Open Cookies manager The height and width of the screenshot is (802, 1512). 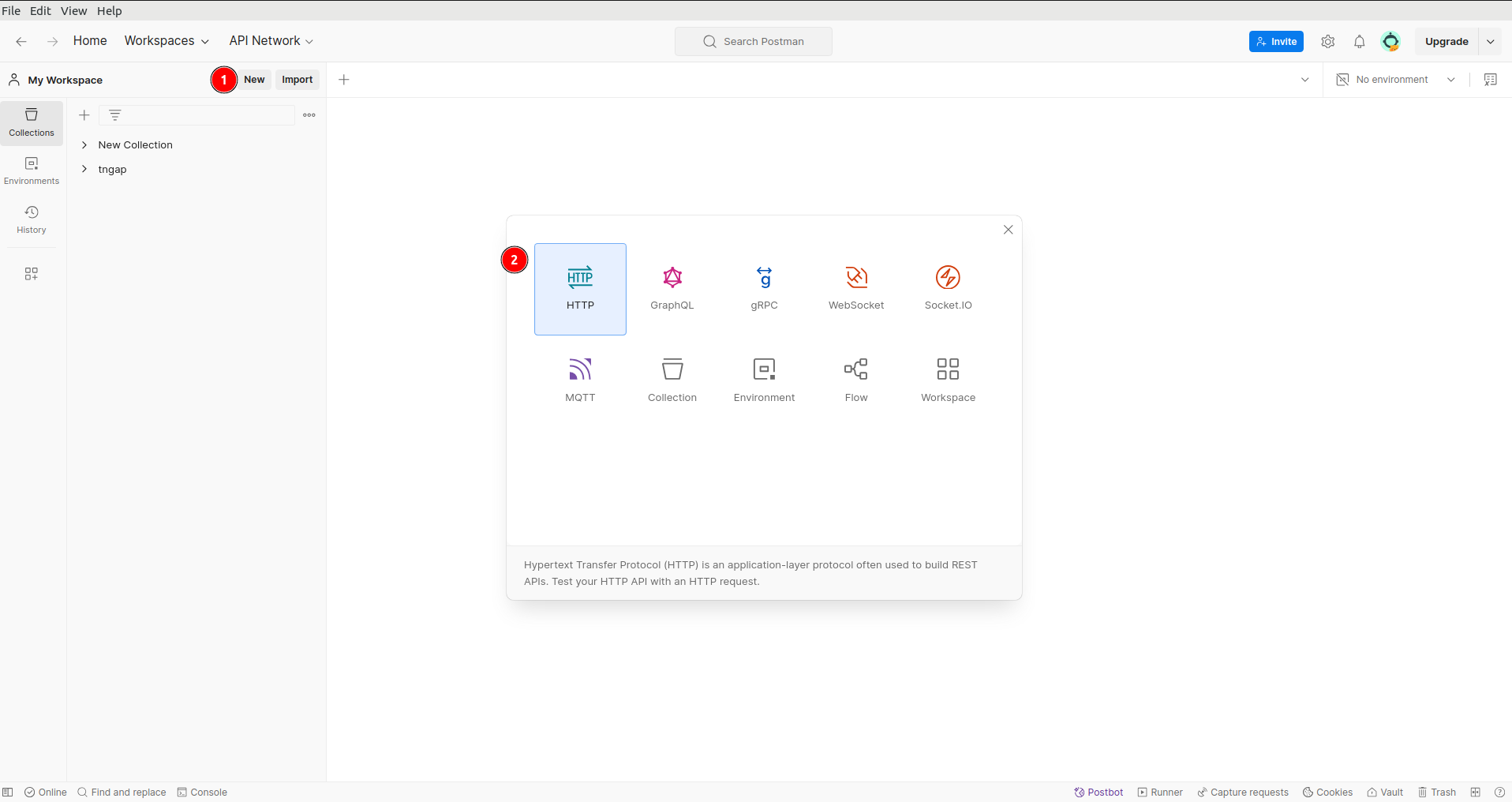coord(1327,793)
